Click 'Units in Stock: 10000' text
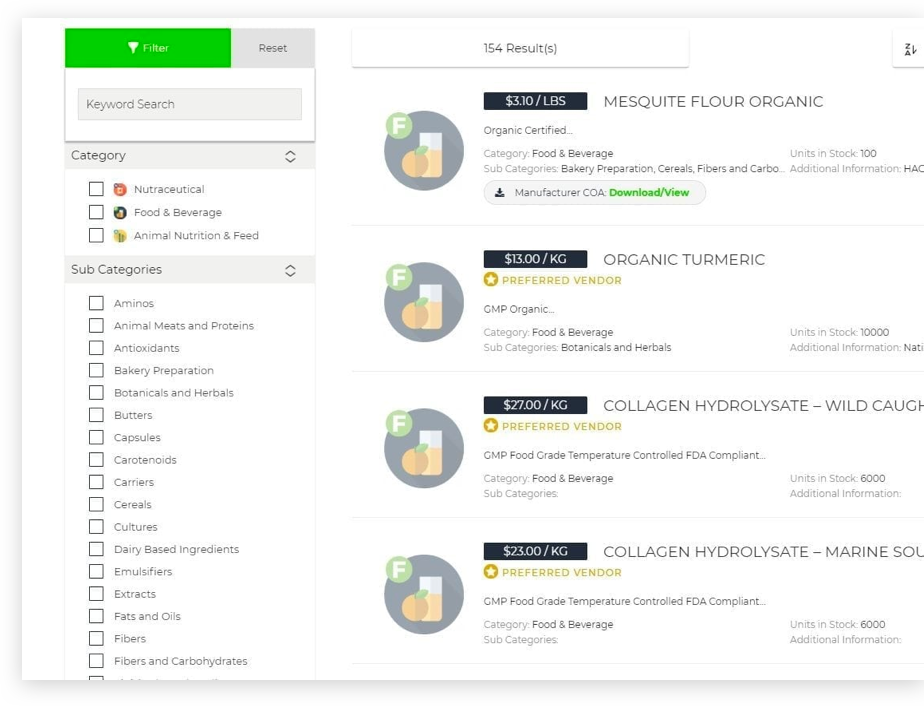 pos(839,332)
